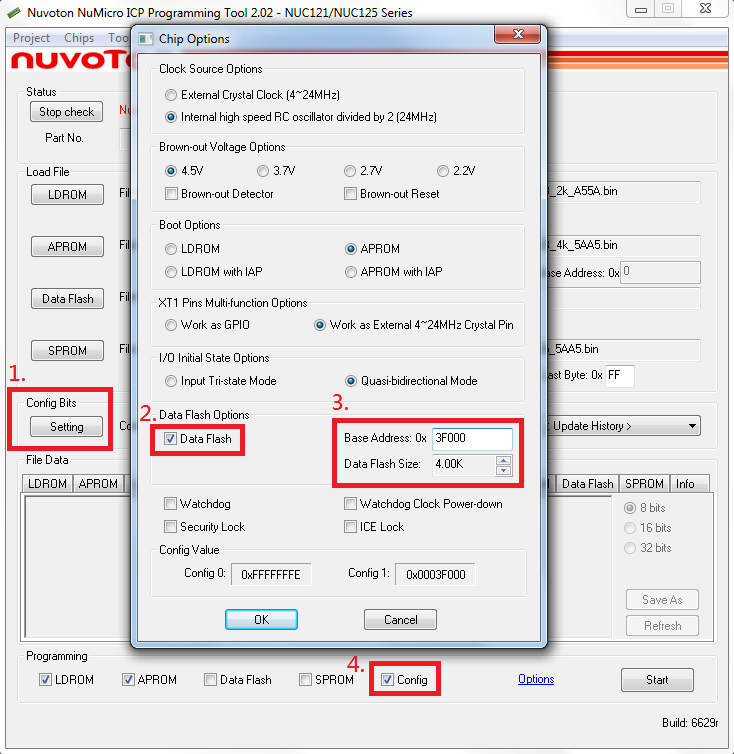Confirm Chip Options with OK
Image resolution: width=734 pixels, height=754 pixels.
click(x=261, y=619)
